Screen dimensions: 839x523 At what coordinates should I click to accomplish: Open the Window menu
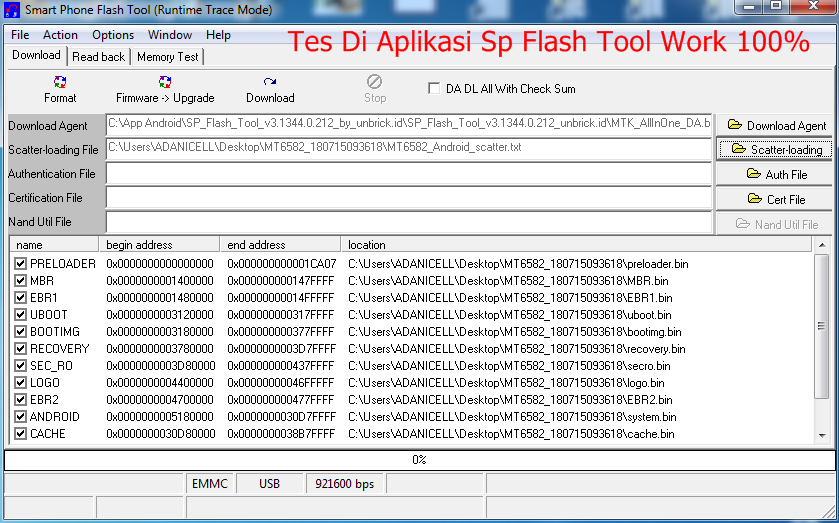(x=170, y=35)
